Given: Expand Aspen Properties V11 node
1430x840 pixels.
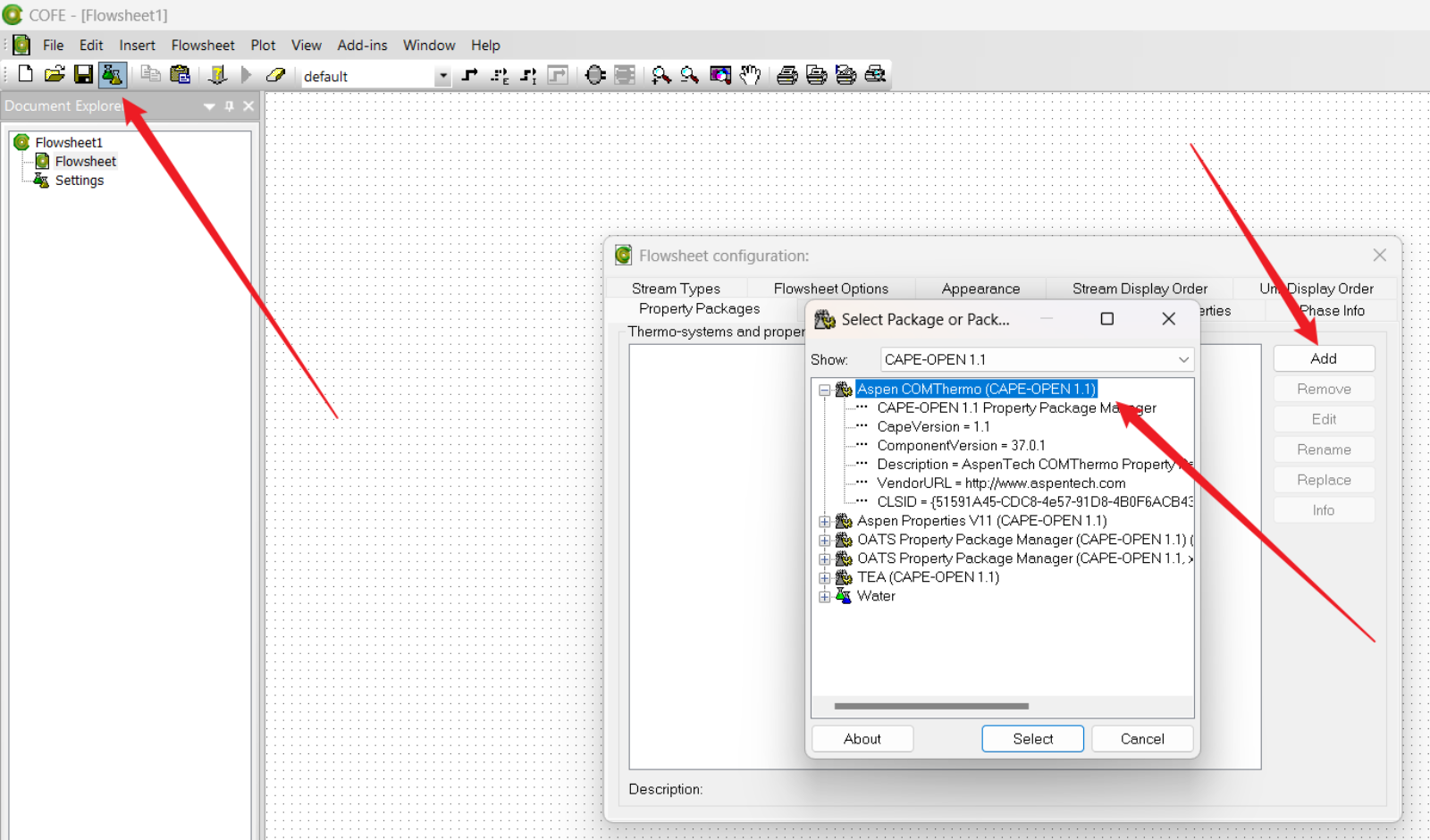Looking at the screenshot, I should 824,521.
